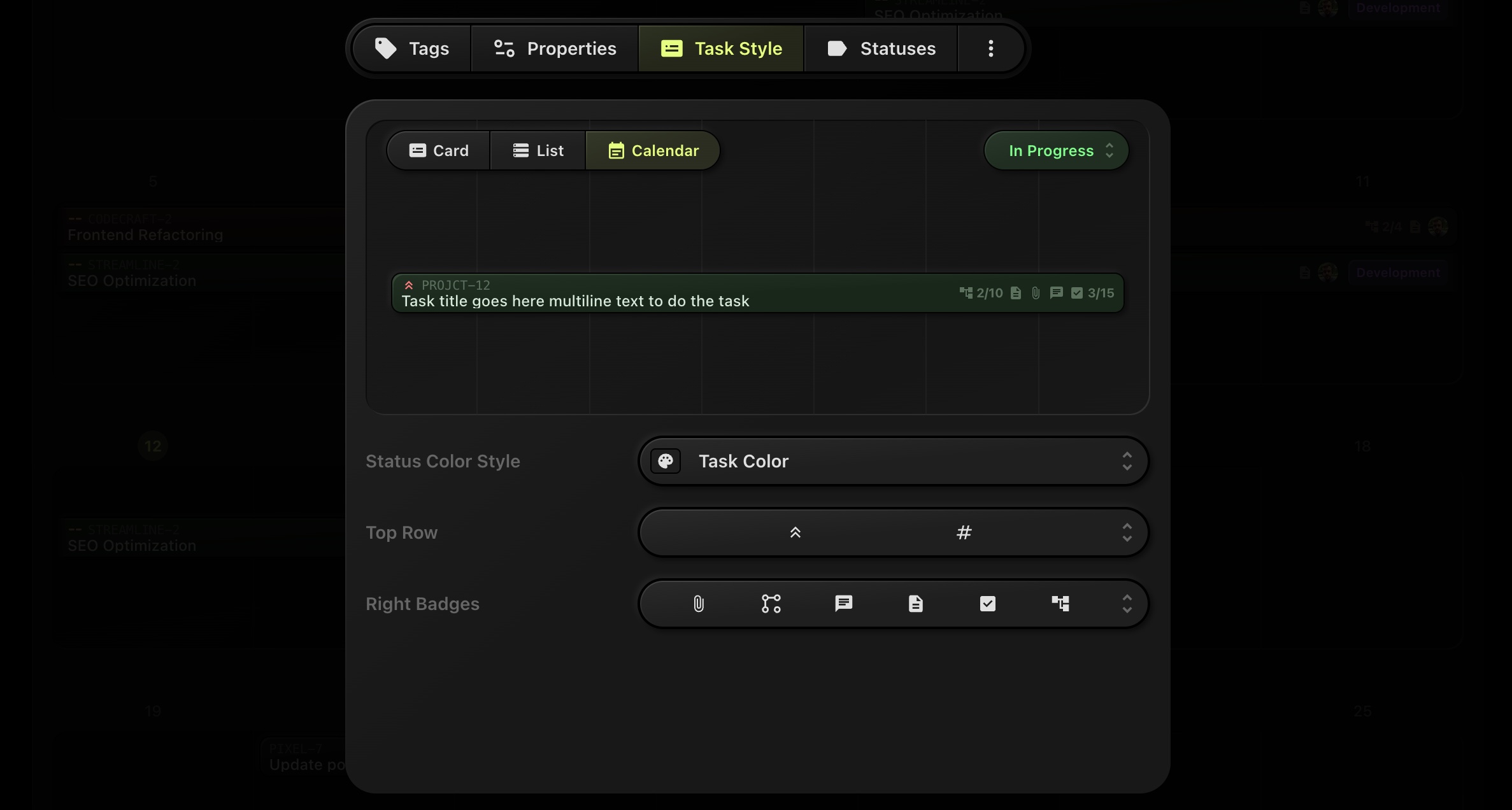Image resolution: width=1512 pixels, height=810 pixels.
Task: Expand the Status Color Style dropdown
Action: click(1127, 461)
